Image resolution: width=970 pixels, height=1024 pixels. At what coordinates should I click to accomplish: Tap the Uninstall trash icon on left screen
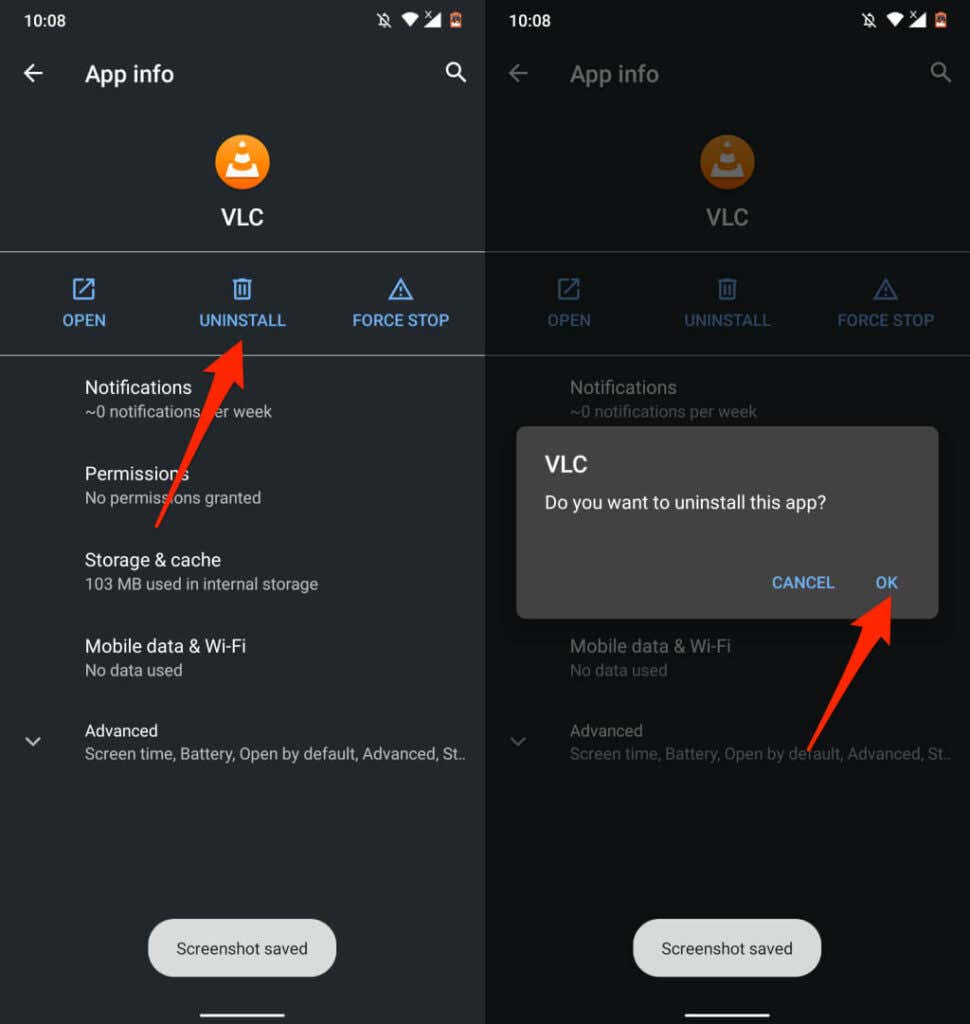click(242, 289)
